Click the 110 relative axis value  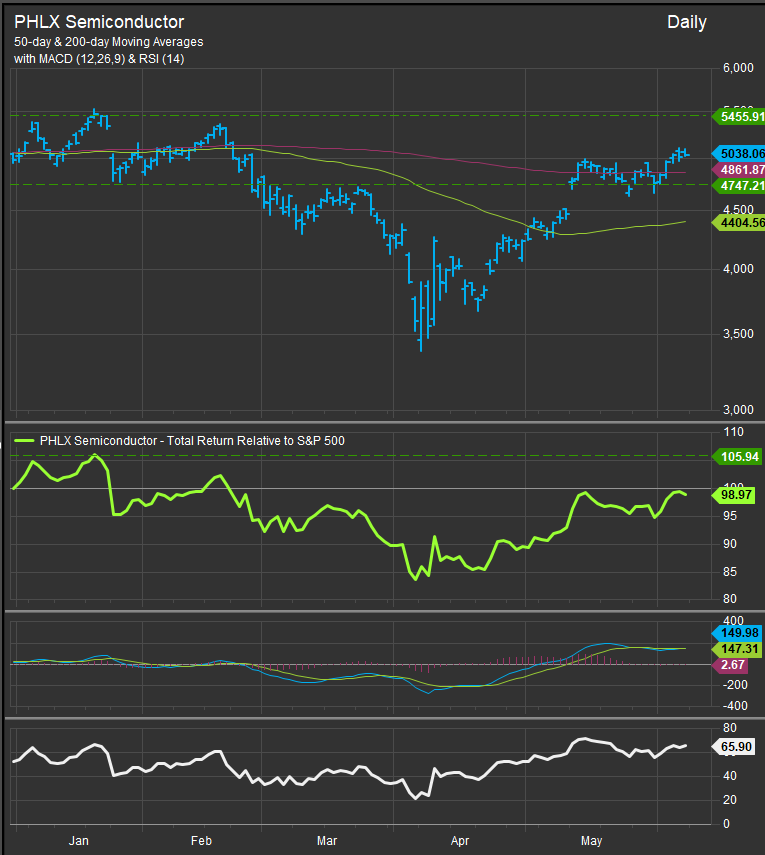point(733,432)
